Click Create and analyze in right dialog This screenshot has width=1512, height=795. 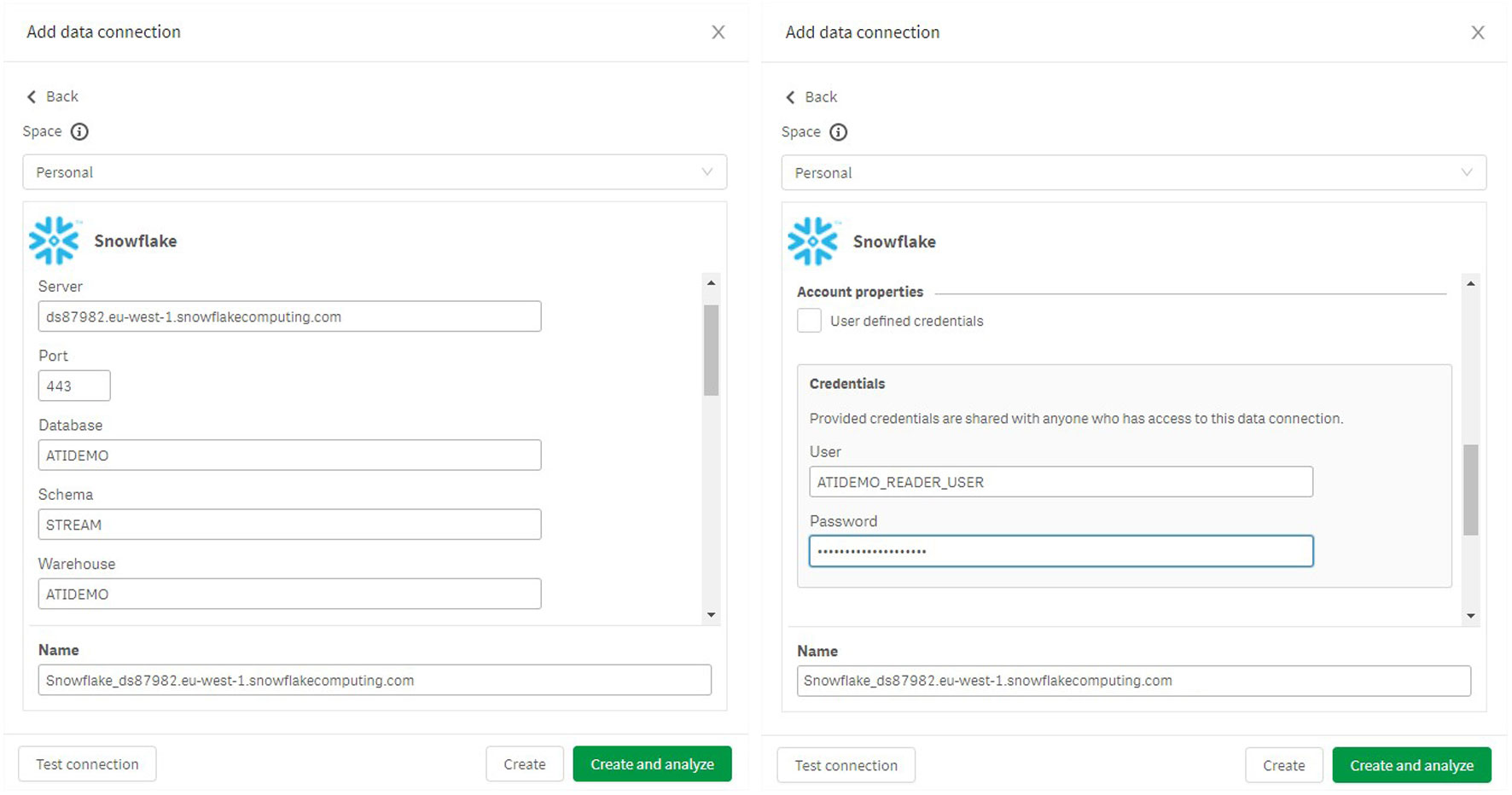tap(1411, 765)
